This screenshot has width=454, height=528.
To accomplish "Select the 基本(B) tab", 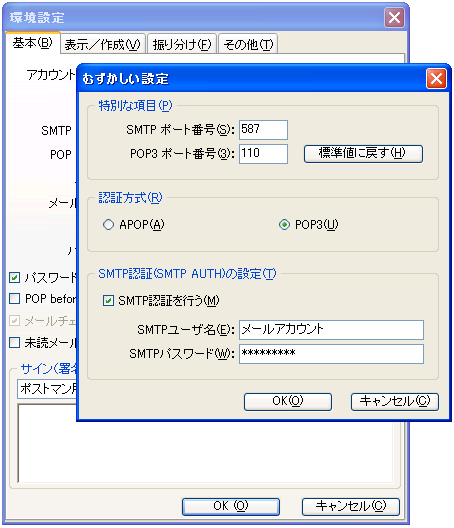I will click(x=32, y=43).
